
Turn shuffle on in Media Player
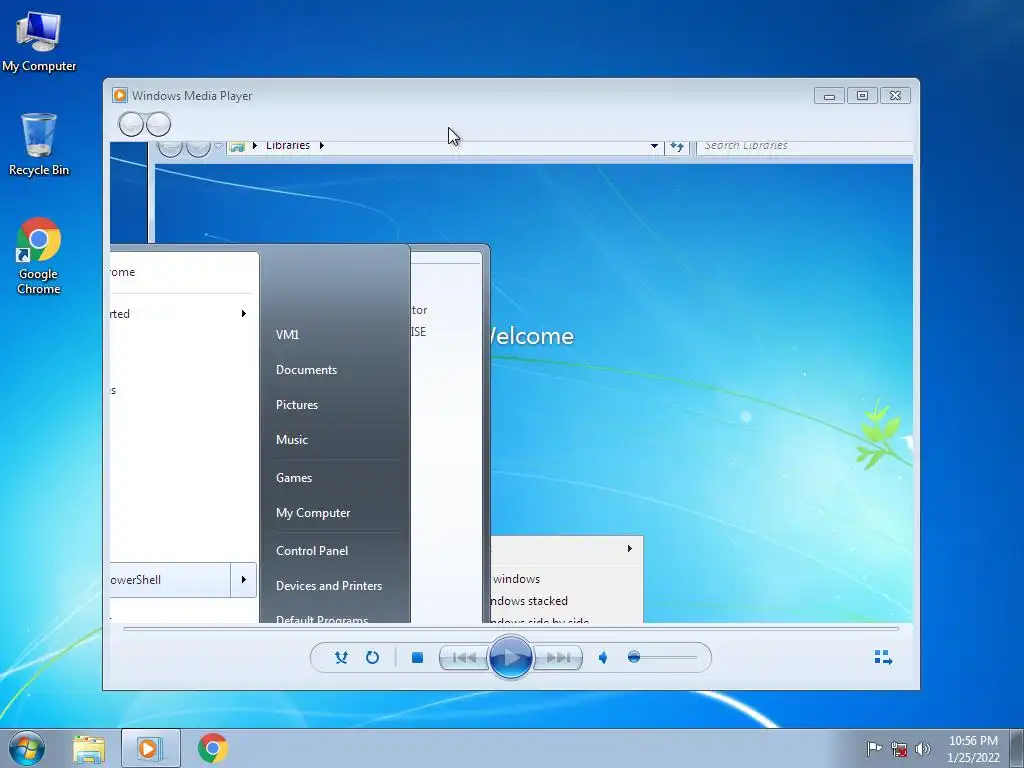pyautogui.click(x=341, y=658)
